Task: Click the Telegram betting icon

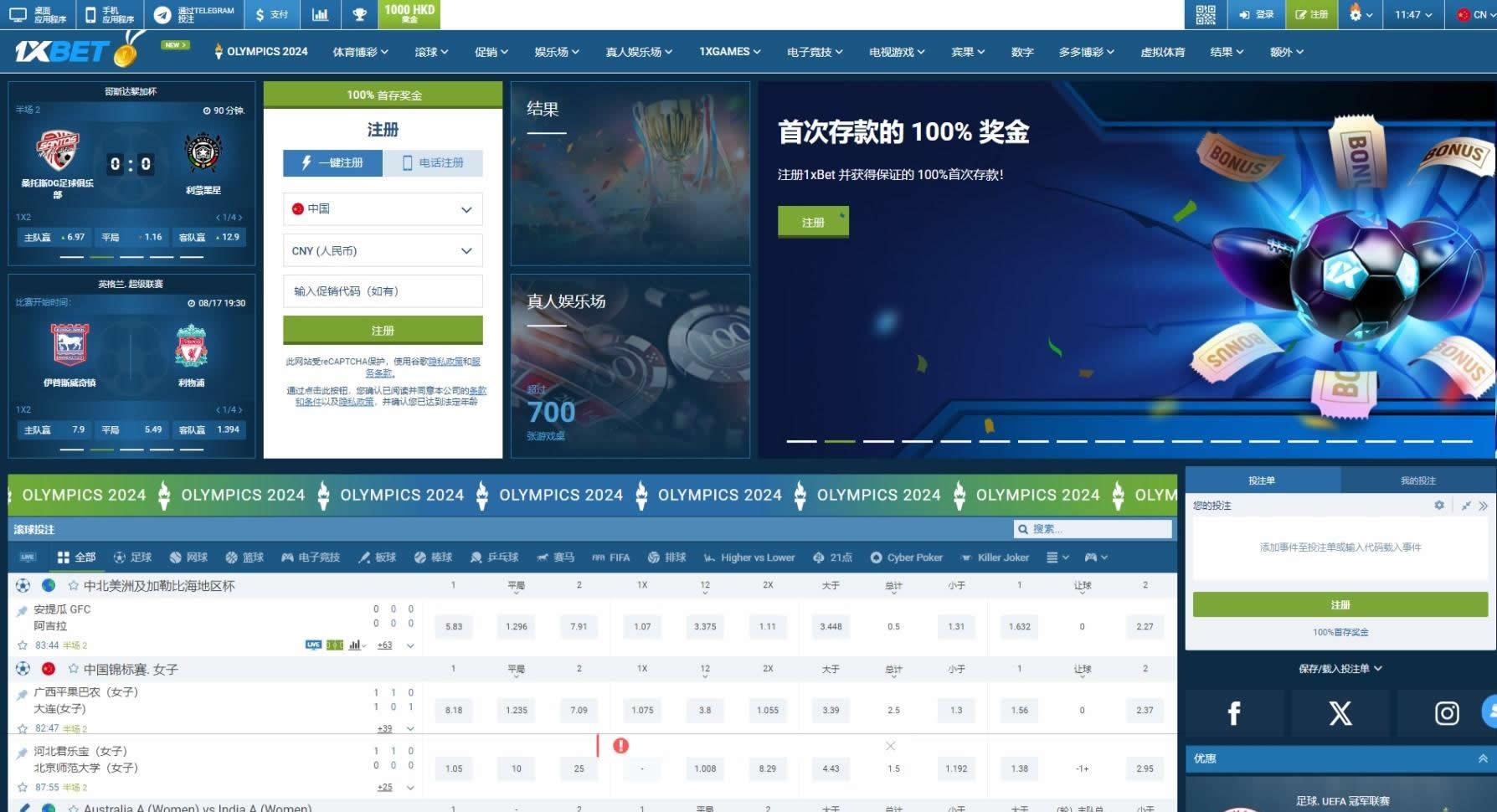Action: [x=163, y=14]
